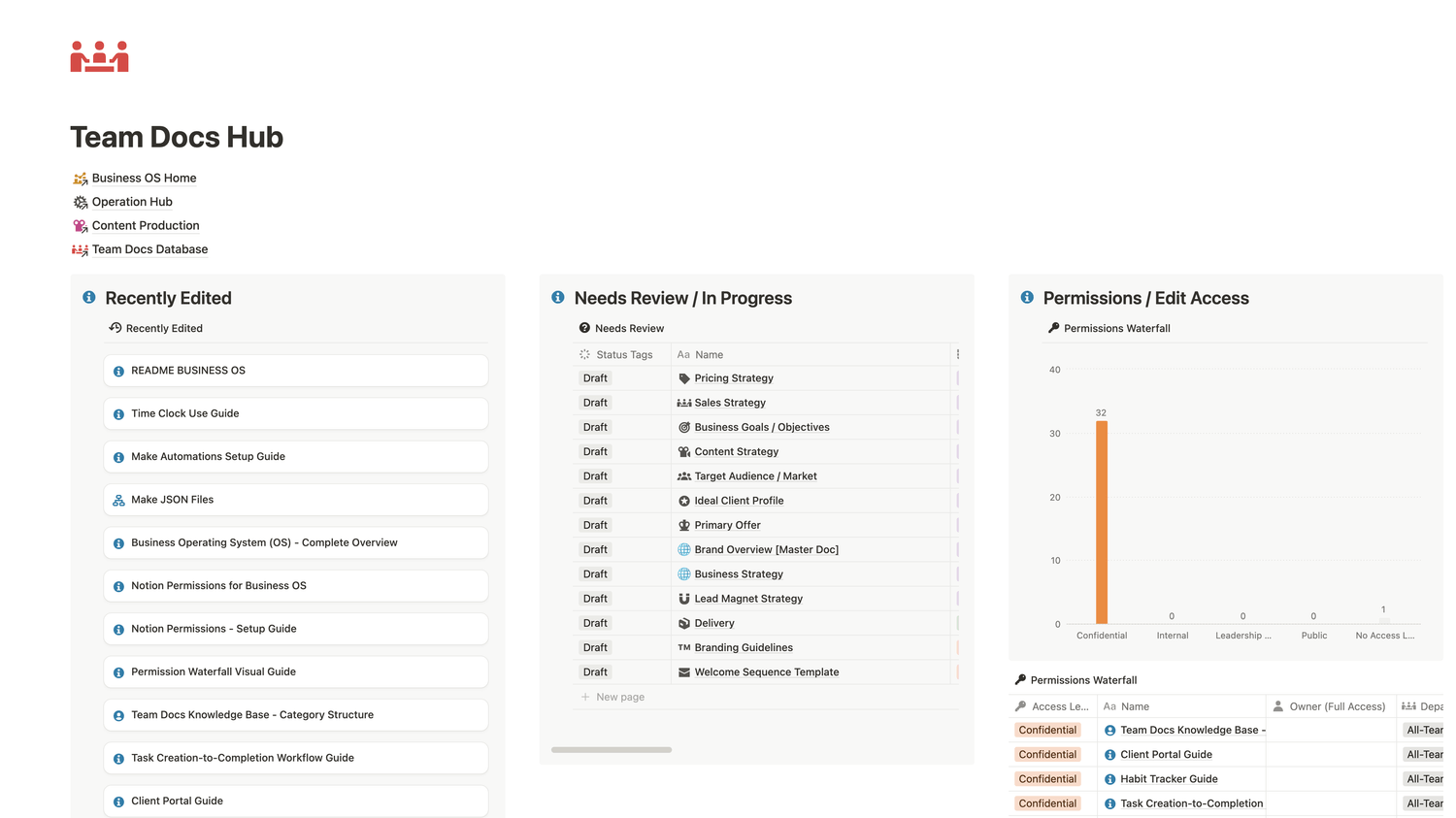Click the horizontal scrollbar under Needs Review table

pos(612,750)
